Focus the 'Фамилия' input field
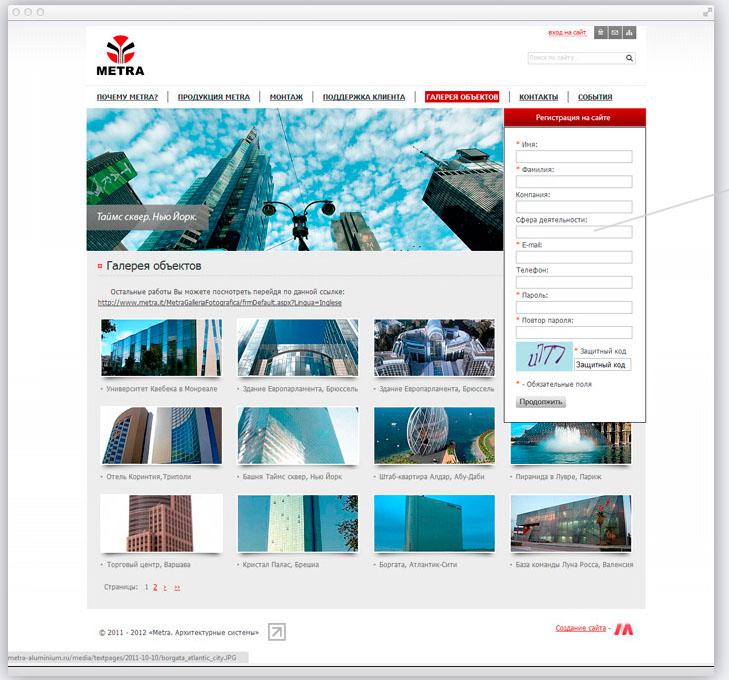 (574, 181)
